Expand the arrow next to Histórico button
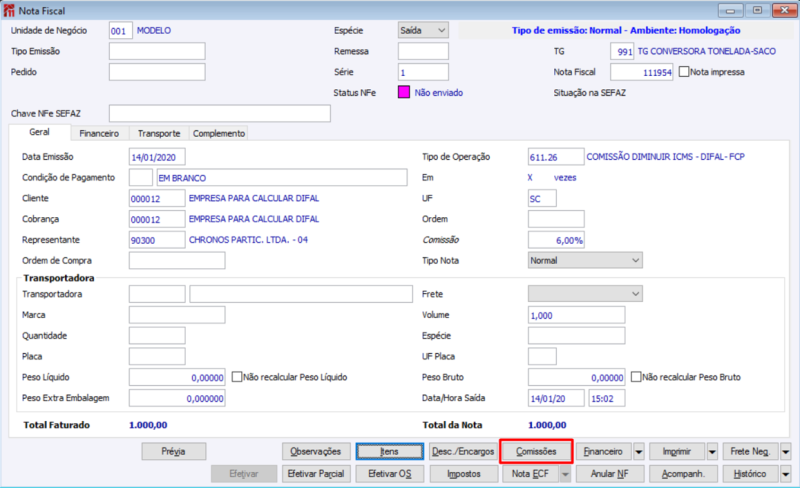The image size is (800, 488). 786,474
